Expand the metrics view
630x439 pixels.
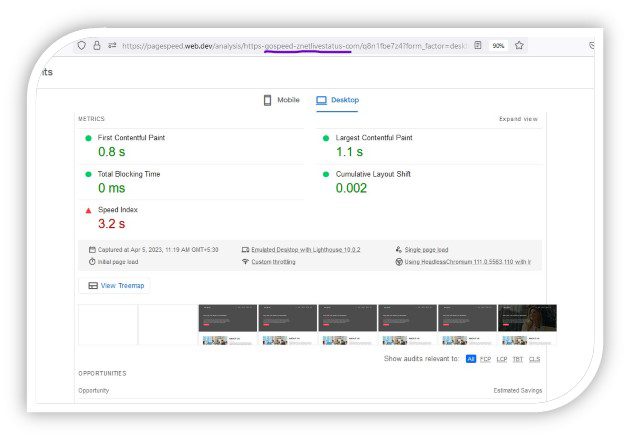click(x=518, y=119)
